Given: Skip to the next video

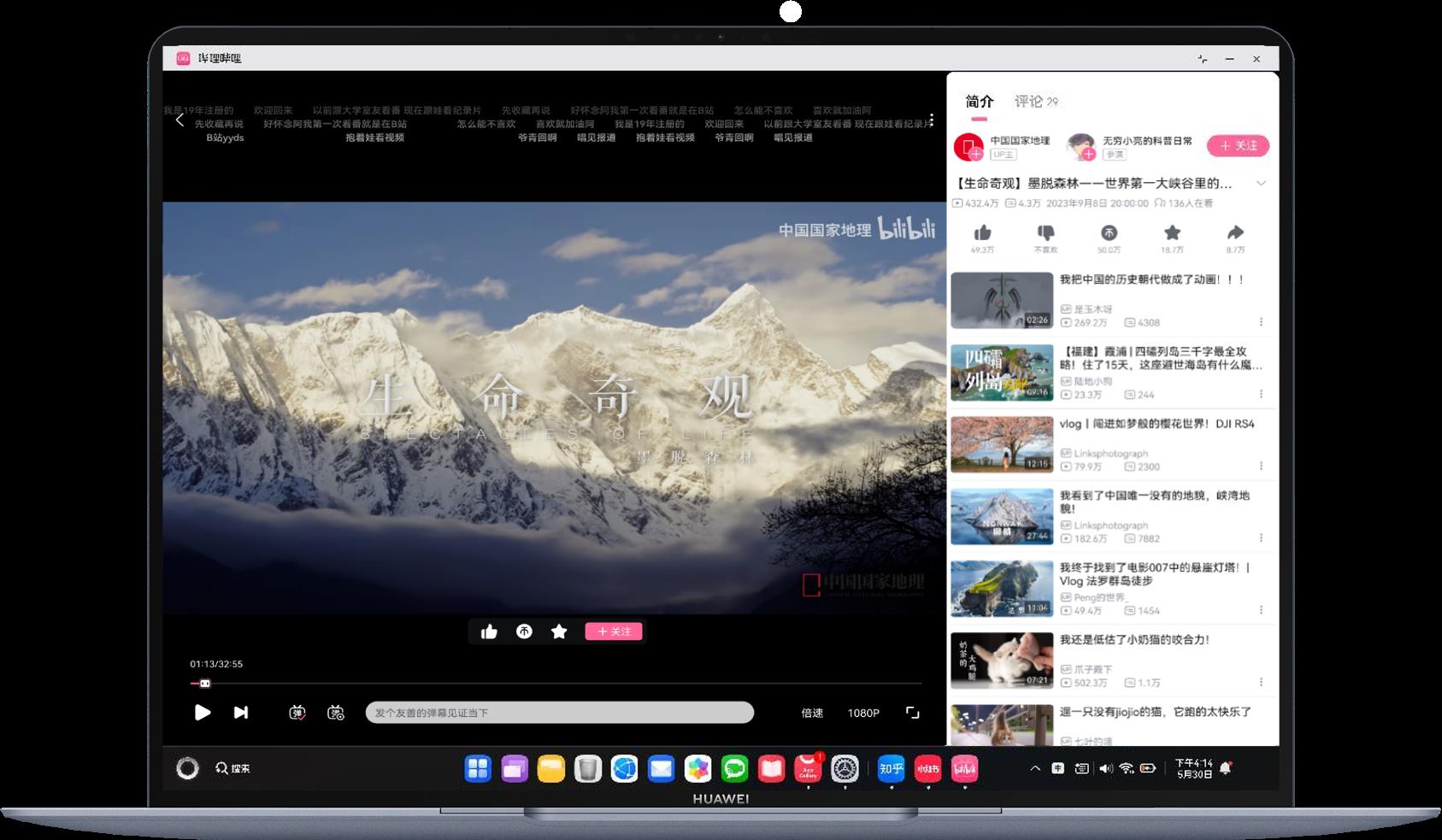Looking at the screenshot, I should (241, 712).
